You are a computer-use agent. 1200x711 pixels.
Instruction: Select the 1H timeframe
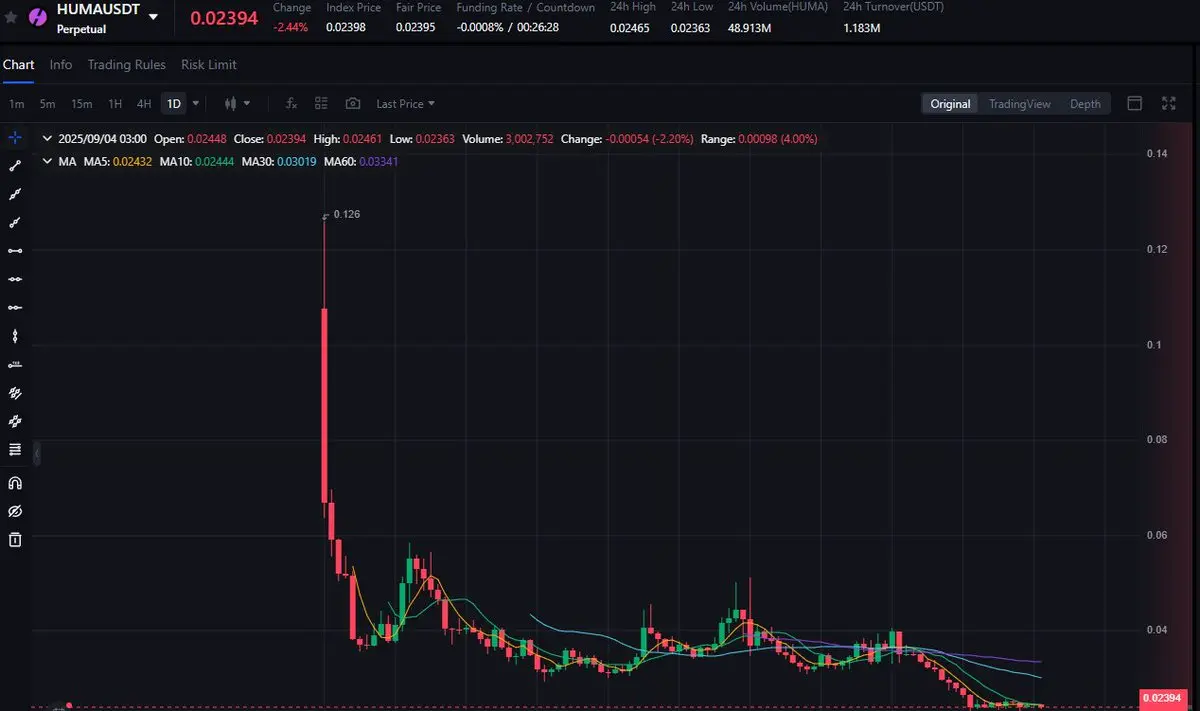[115, 104]
